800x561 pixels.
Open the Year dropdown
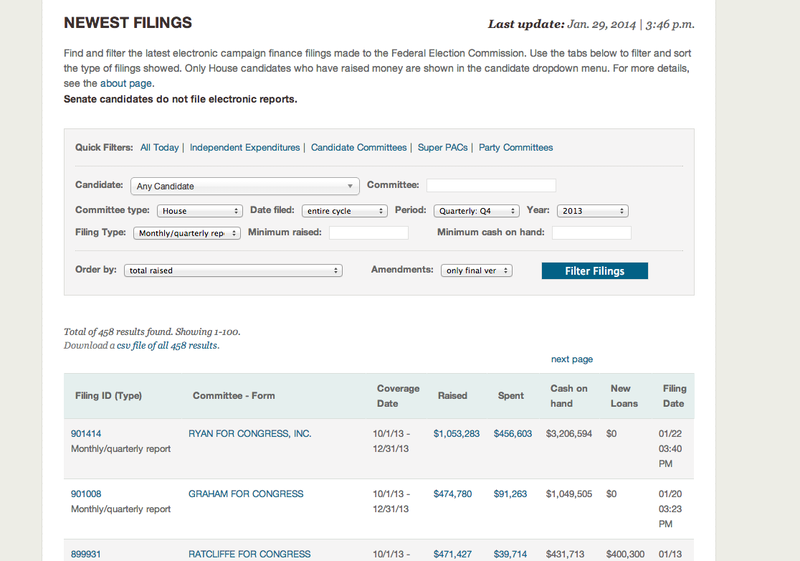click(x=593, y=211)
